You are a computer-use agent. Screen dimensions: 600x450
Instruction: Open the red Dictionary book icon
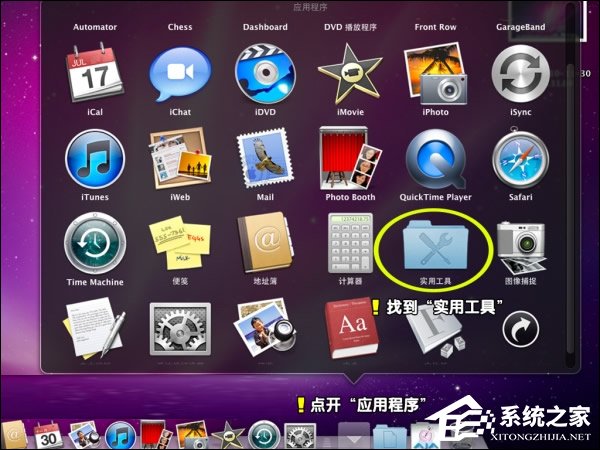(x=351, y=328)
